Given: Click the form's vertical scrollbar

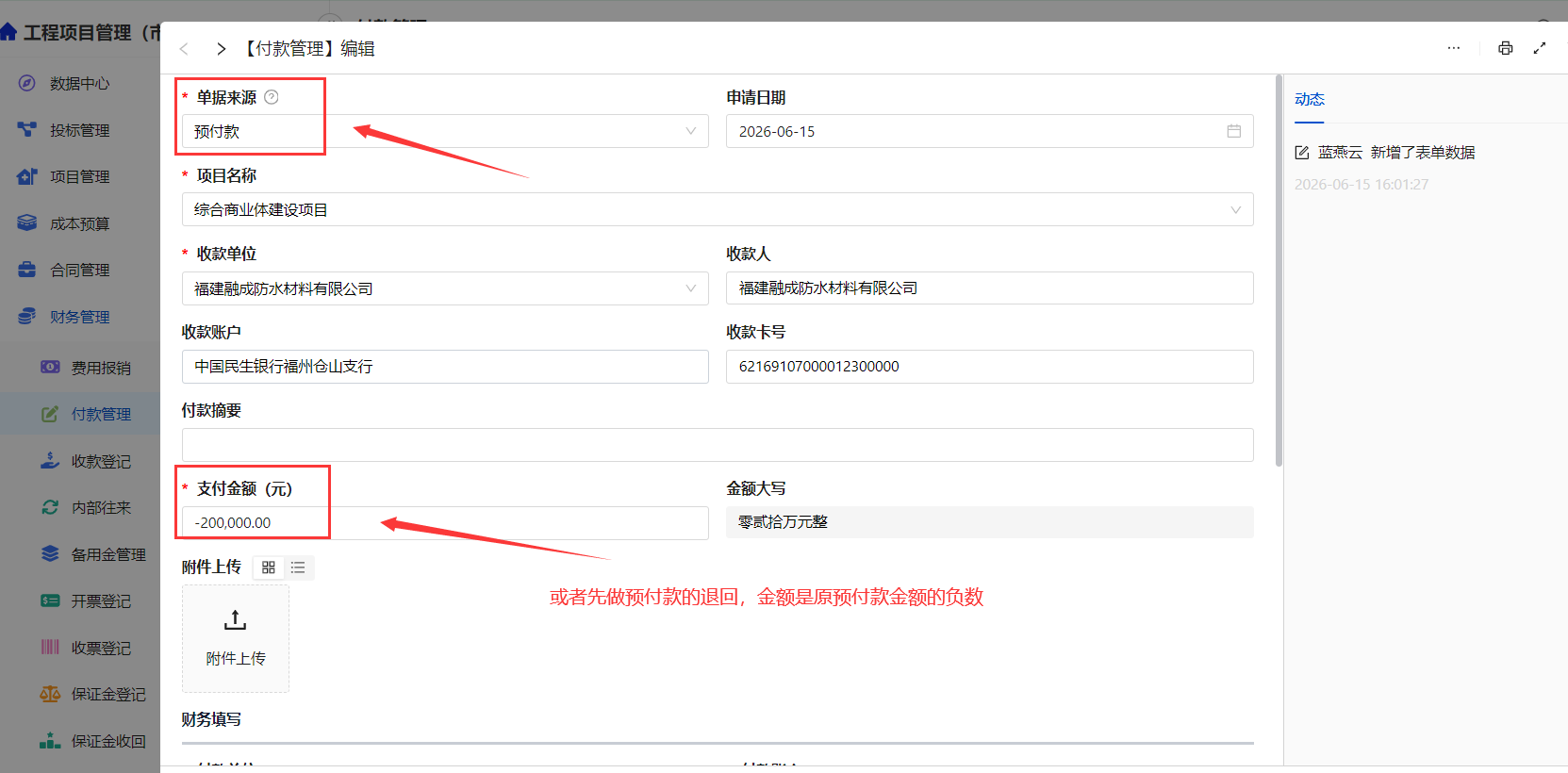Looking at the screenshot, I should pyautogui.click(x=1279, y=271).
